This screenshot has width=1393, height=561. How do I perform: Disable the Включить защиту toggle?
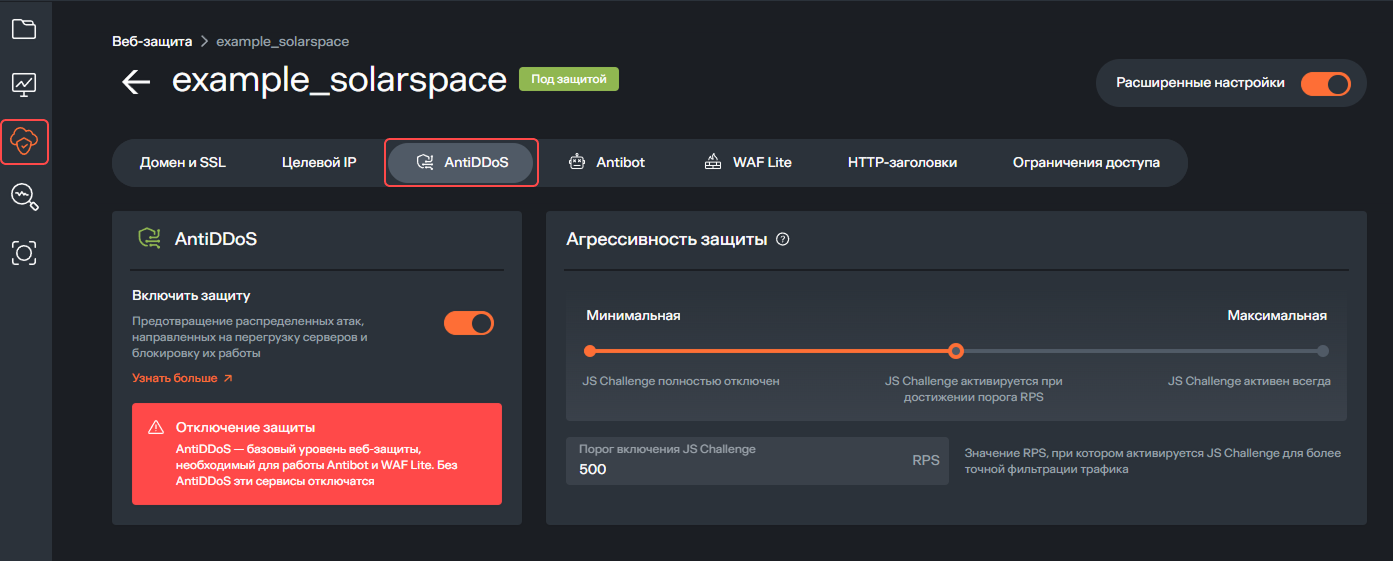click(469, 323)
